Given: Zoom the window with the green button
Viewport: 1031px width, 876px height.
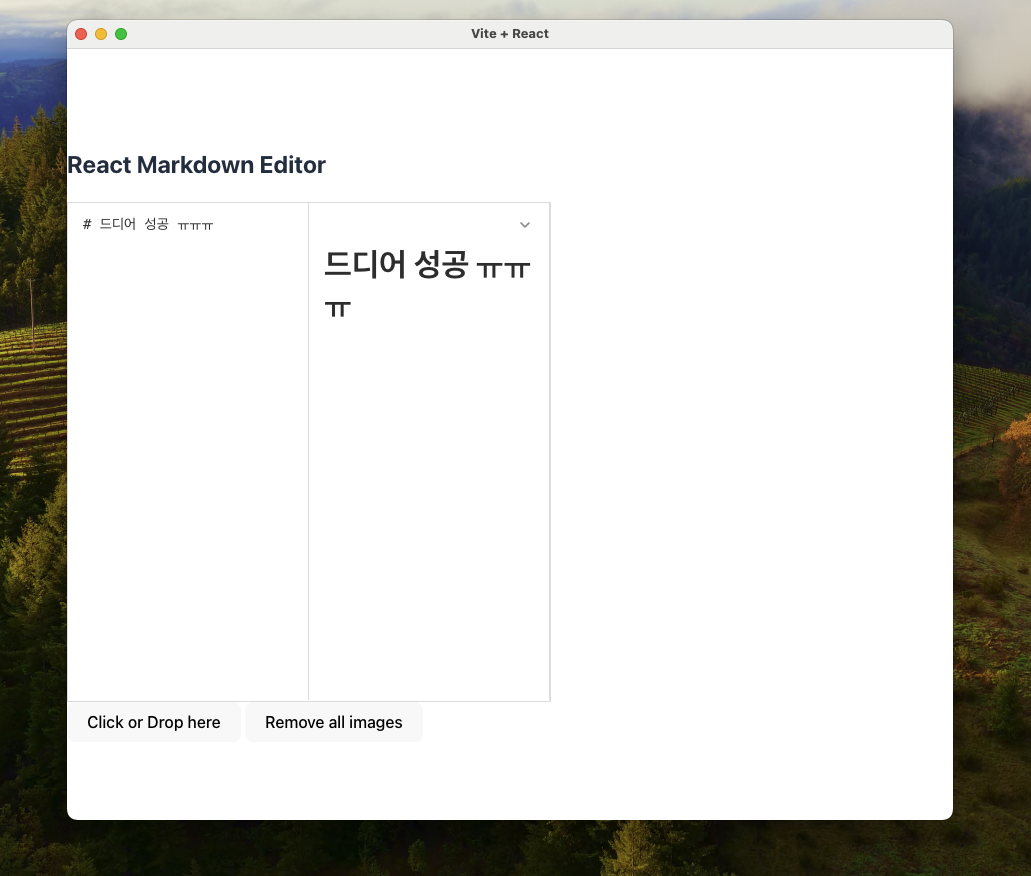Looking at the screenshot, I should [x=121, y=34].
